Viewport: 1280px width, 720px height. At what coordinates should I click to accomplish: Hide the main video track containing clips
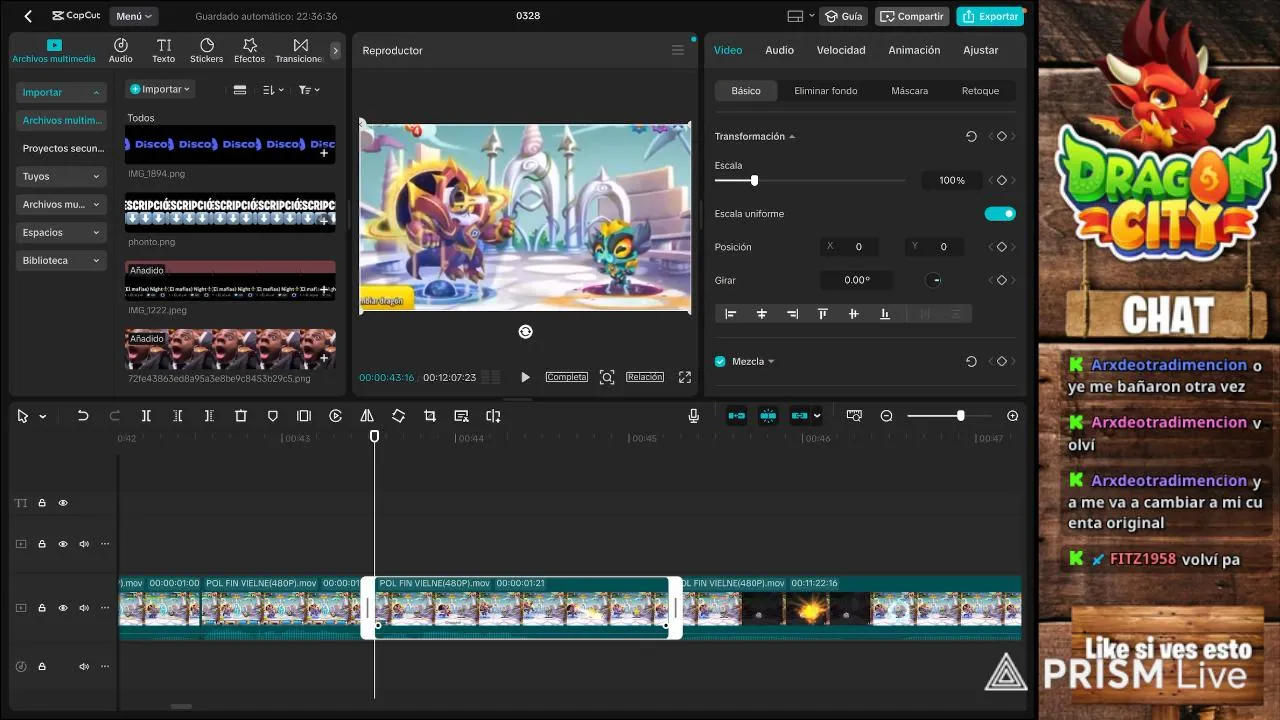click(63, 608)
